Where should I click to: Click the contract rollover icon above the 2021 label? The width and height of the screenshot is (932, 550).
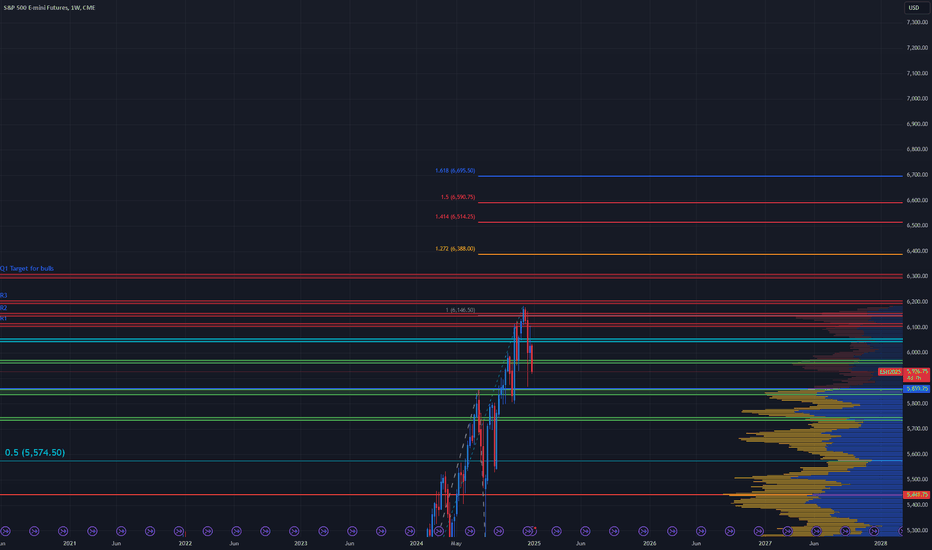[x=63, y=531]
